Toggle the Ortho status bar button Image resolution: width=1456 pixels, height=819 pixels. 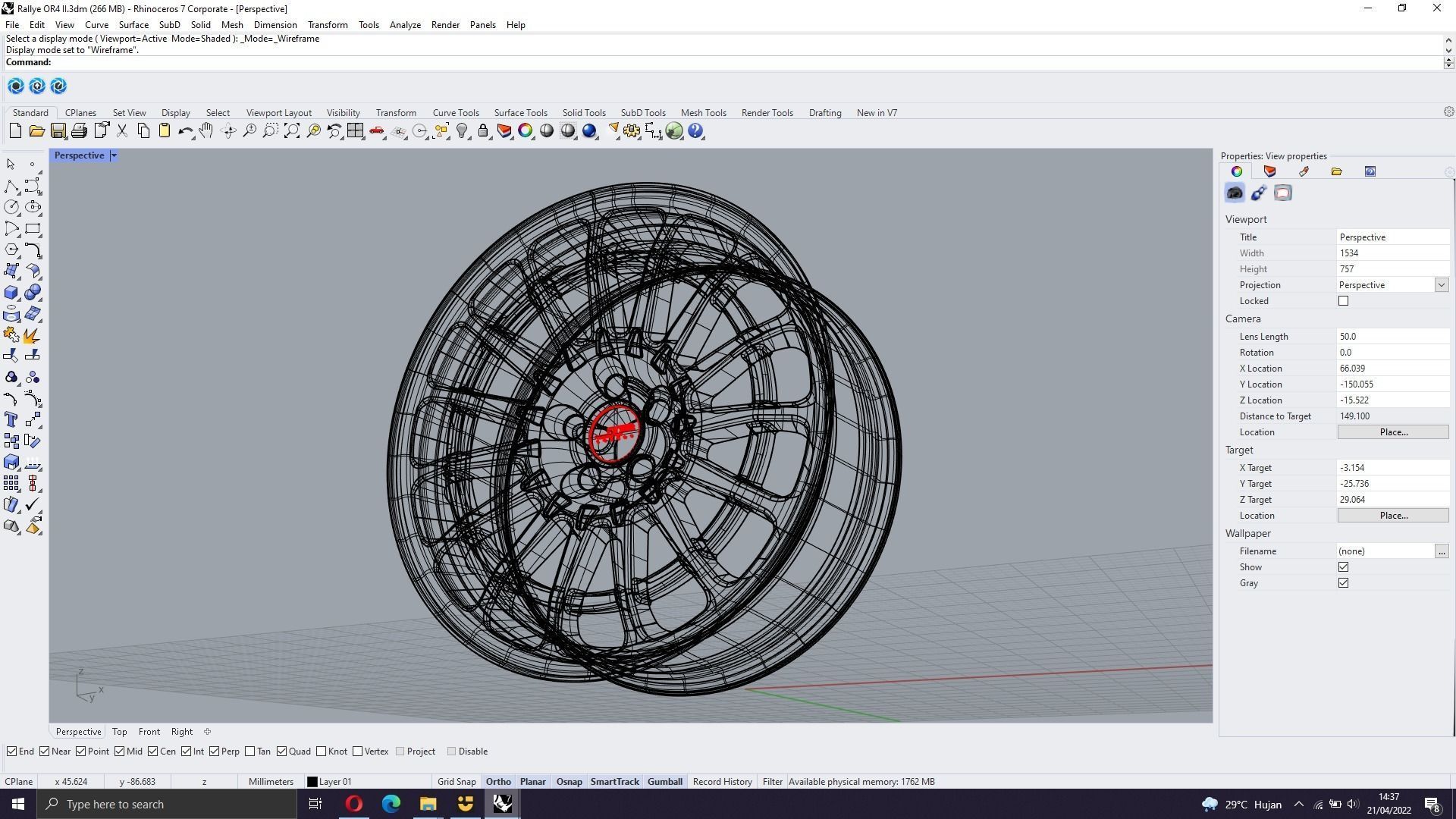498,782
